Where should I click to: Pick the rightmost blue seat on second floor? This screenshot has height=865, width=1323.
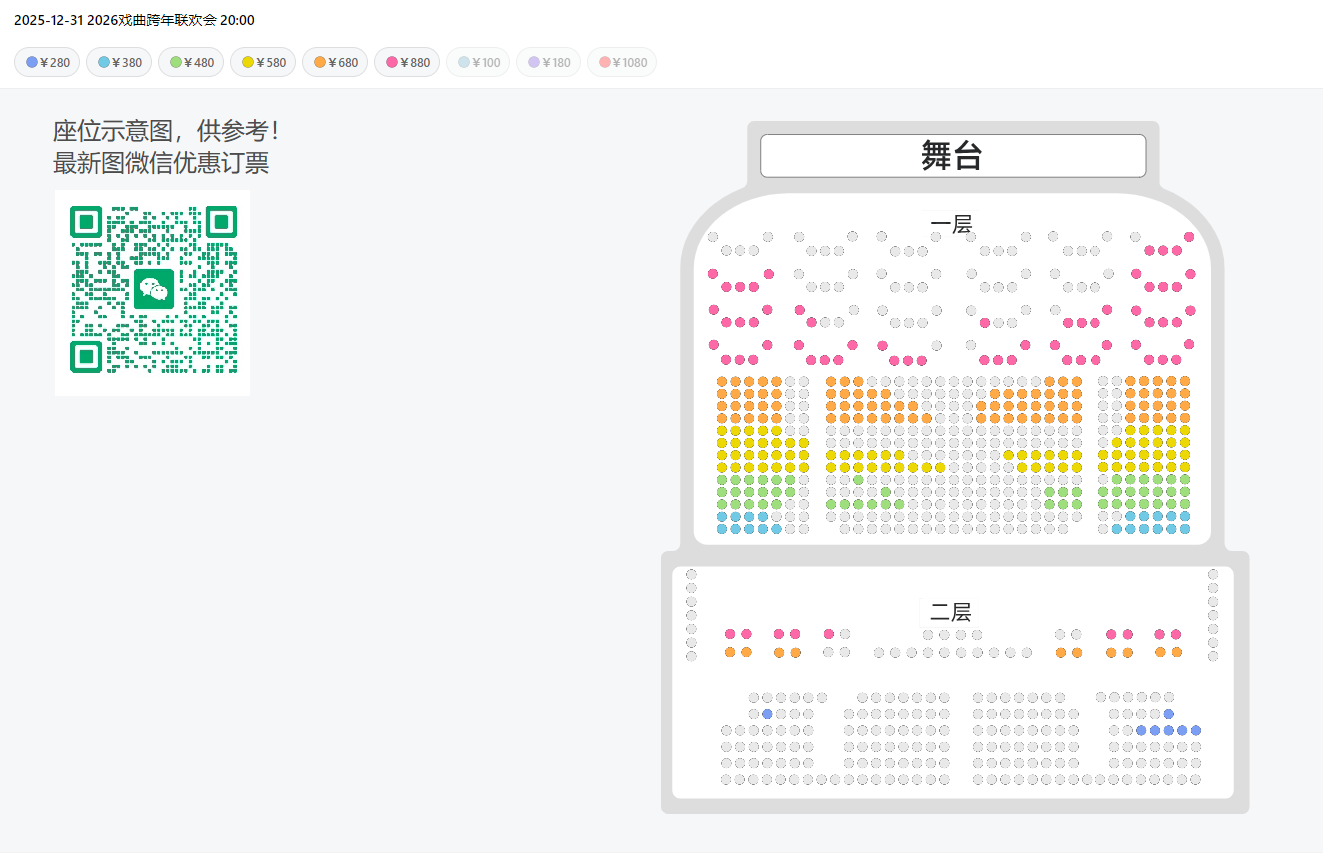1196,730
